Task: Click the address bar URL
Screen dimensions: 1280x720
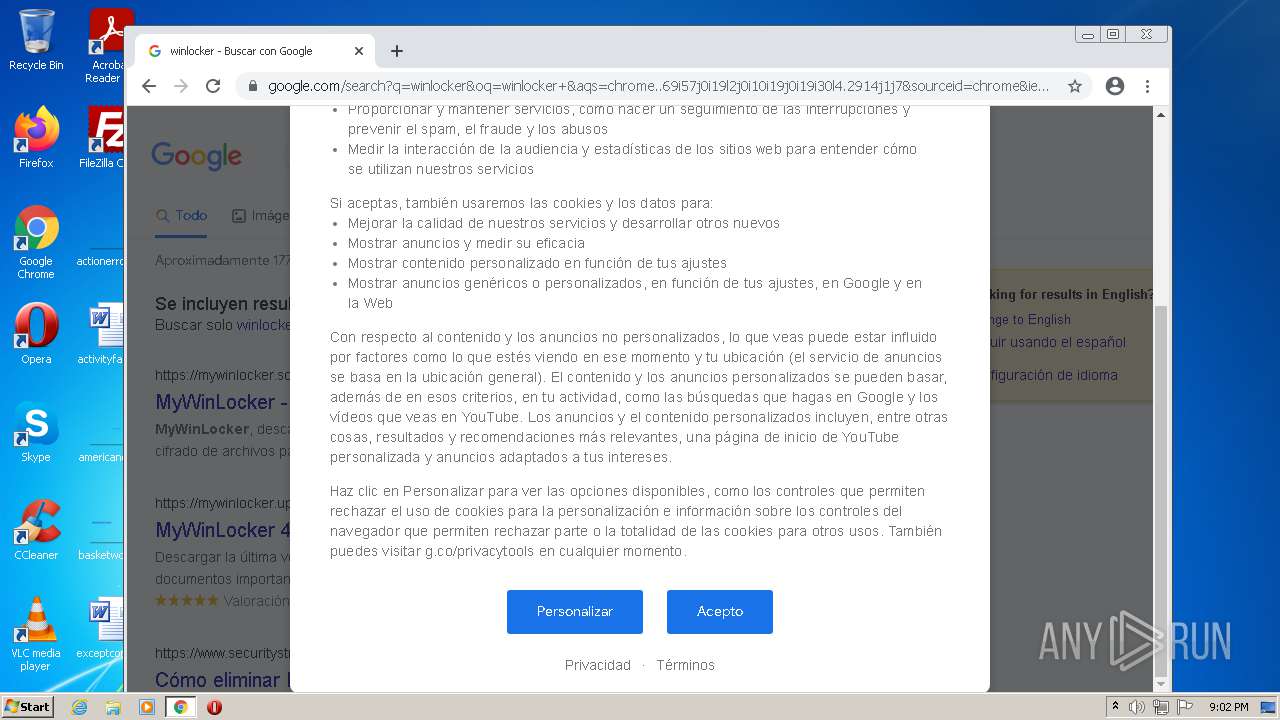Action: click(658, 86)
